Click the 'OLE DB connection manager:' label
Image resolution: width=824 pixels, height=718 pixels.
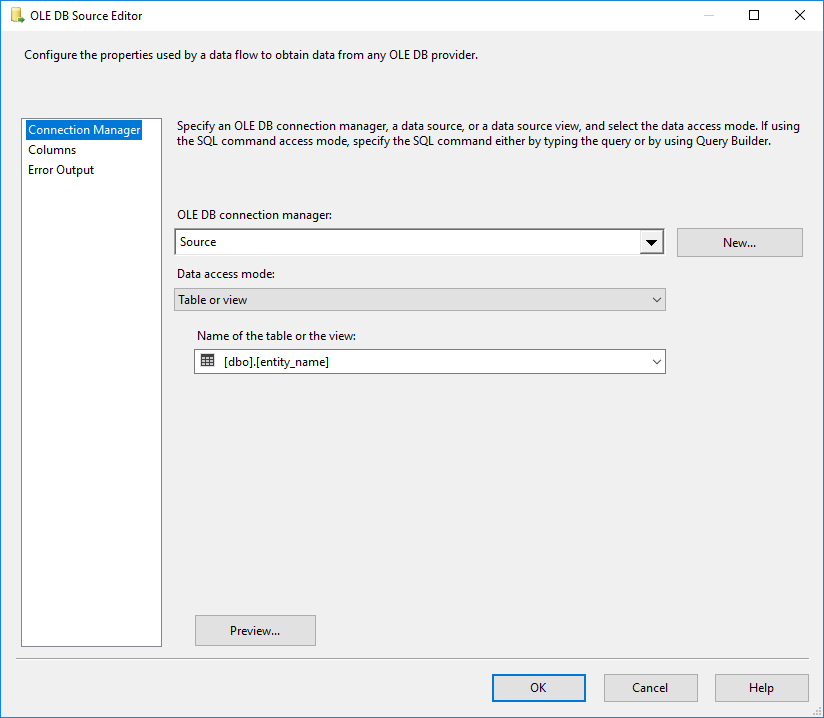254,215
